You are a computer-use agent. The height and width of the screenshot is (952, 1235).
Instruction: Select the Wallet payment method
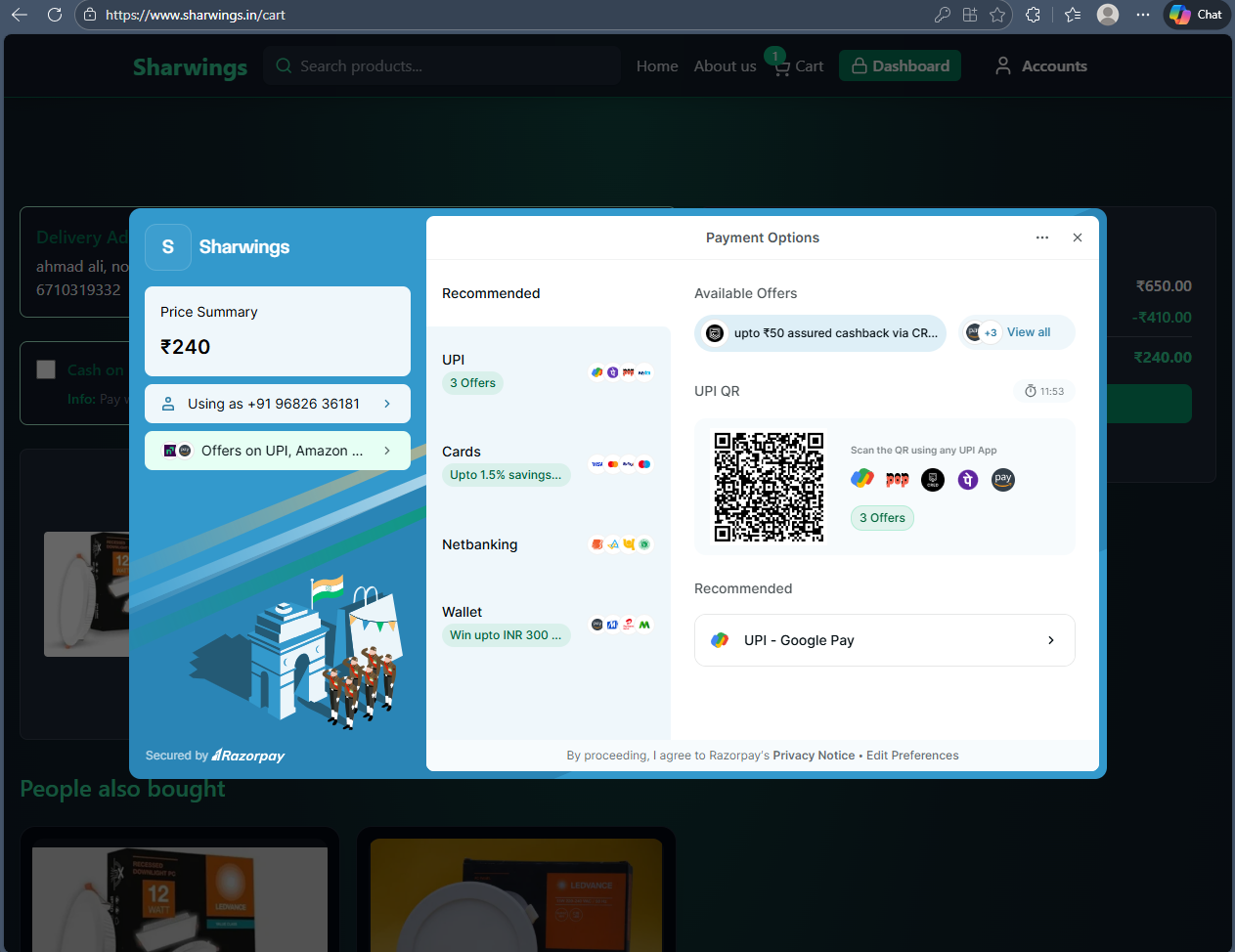549,625
